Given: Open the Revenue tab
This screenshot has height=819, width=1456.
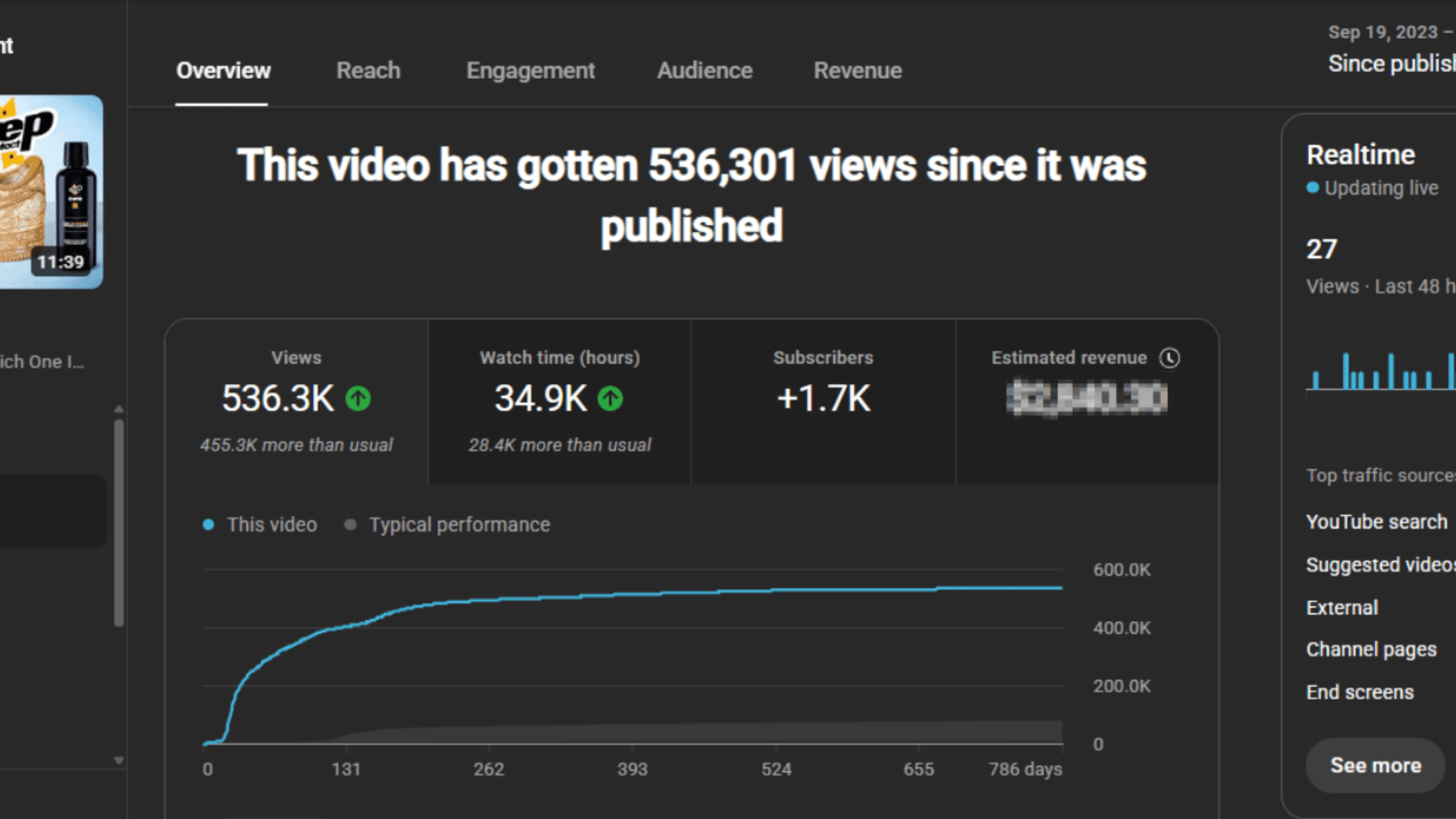Looking at the screenshot, I should [x=858, y=71].
